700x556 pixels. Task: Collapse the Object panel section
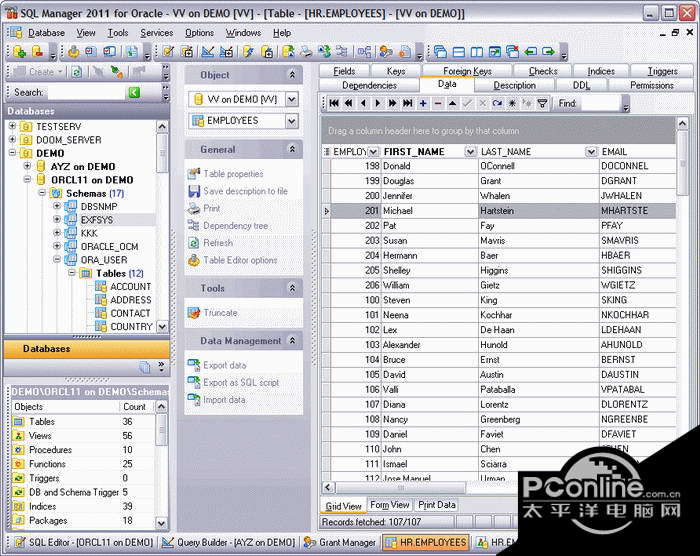292,75
